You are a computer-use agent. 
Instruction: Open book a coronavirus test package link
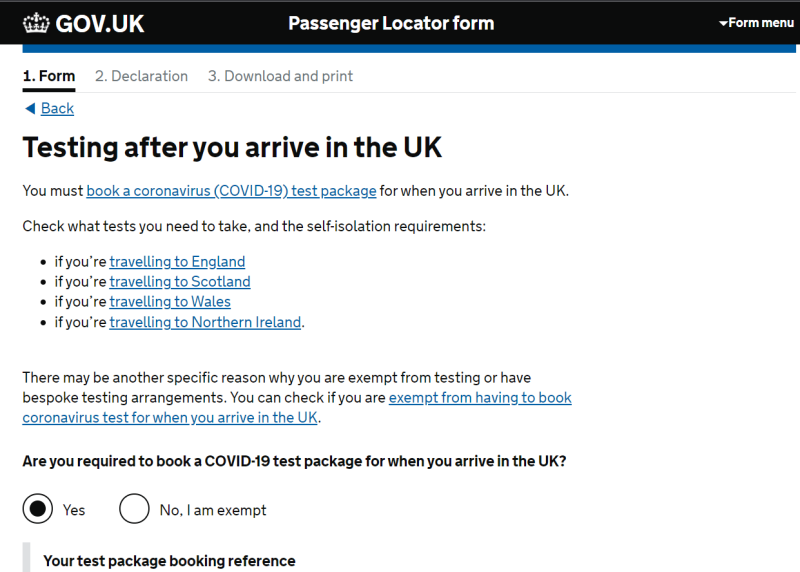231,190
